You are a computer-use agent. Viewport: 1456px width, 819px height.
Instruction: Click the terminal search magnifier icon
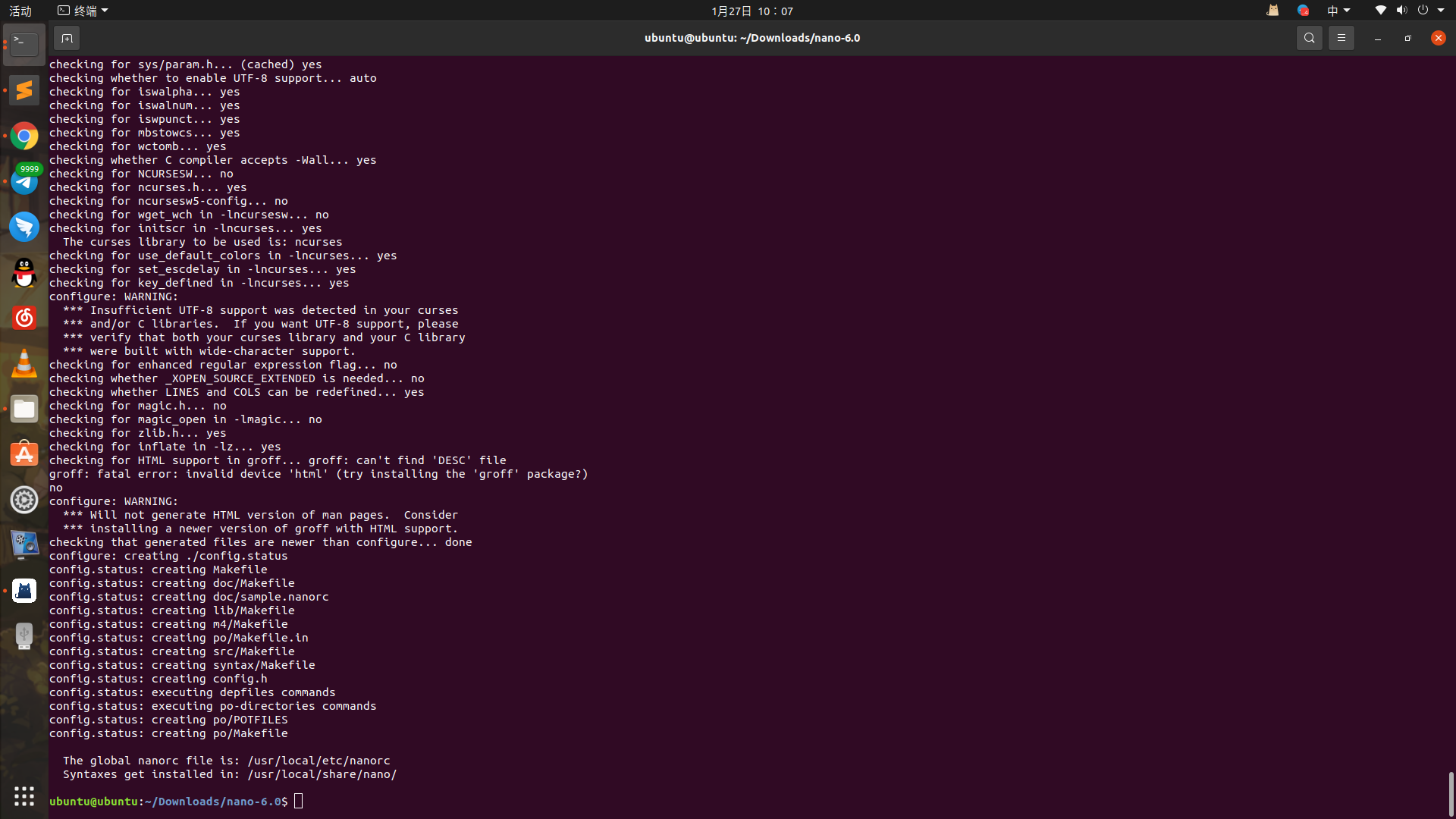[1309, 38]
